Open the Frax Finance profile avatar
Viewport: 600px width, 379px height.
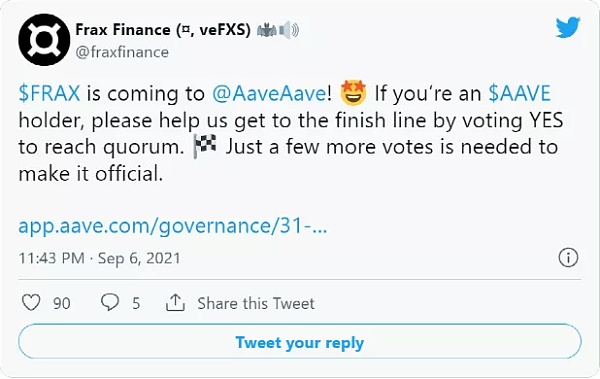[x=44, y=39]
